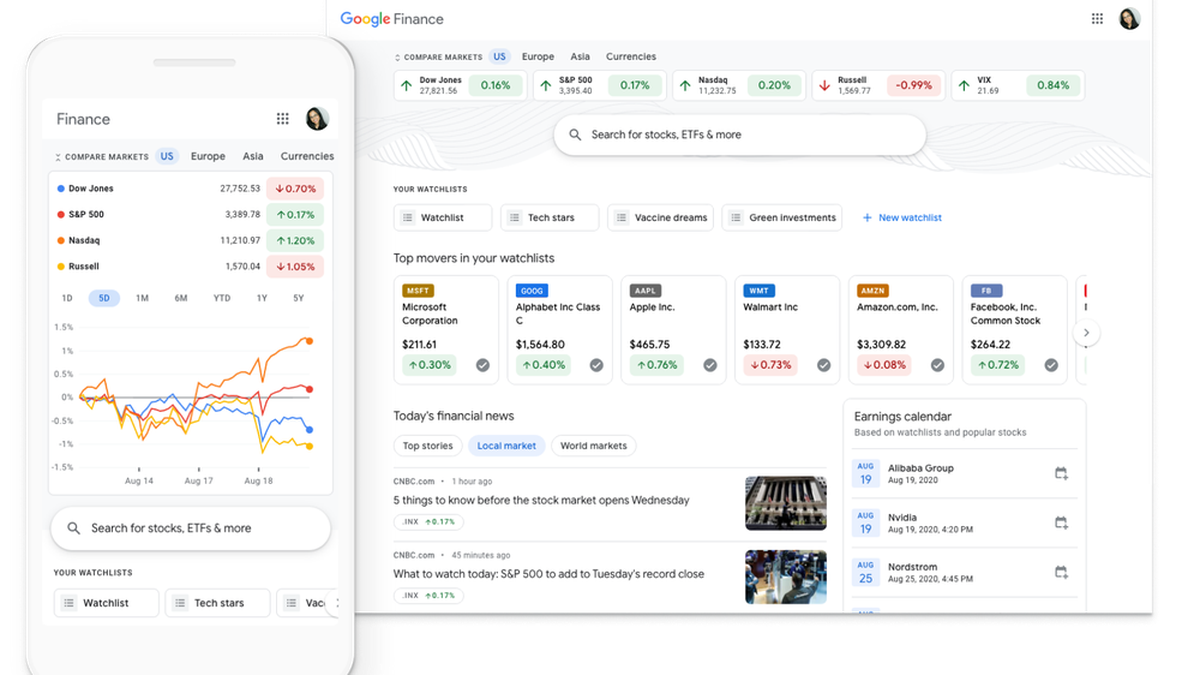Click the search magnifier icon

coord(575,134)
